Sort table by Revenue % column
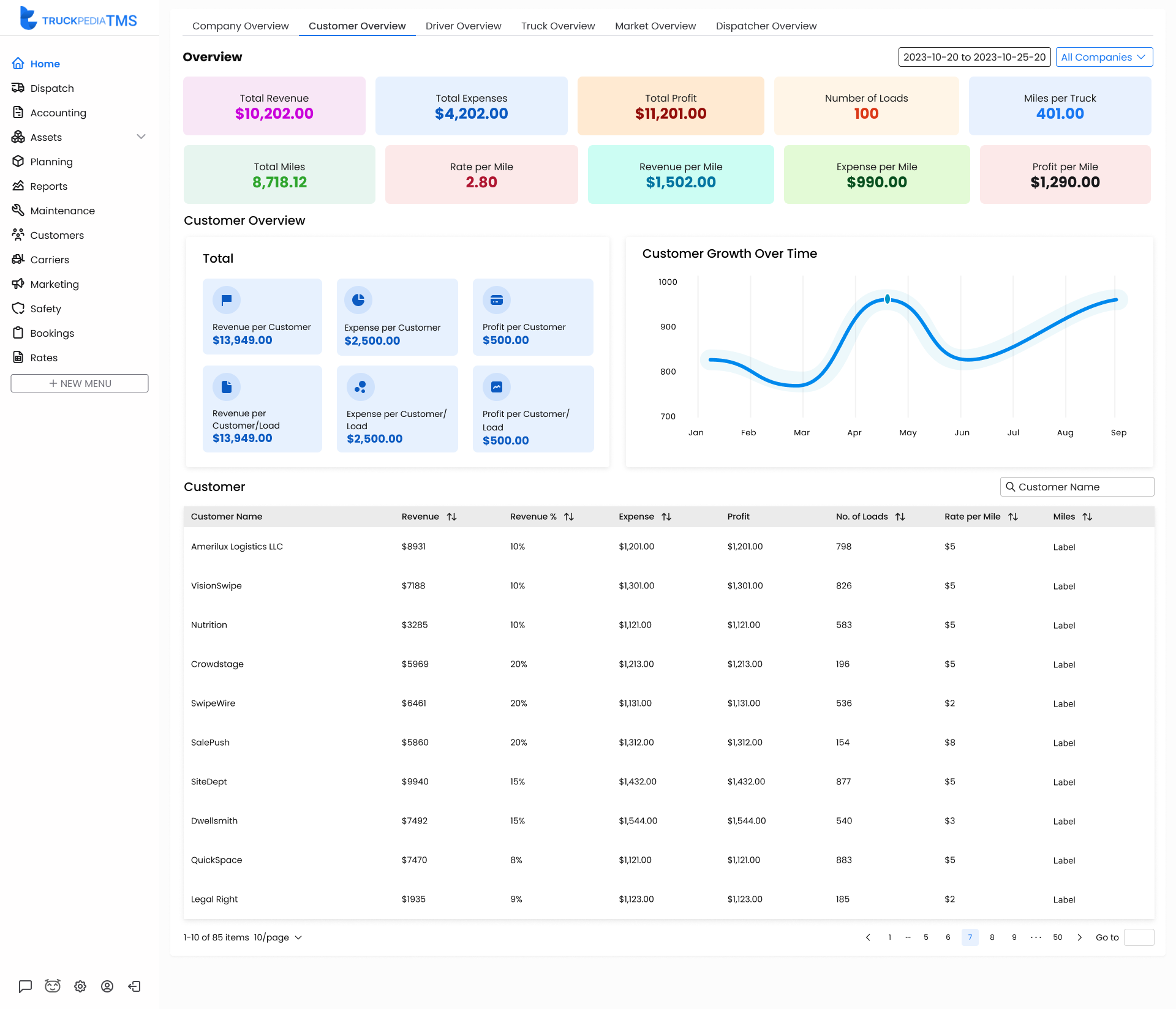The width and height of the screenshot is (1176, 1009). (569, 517)
